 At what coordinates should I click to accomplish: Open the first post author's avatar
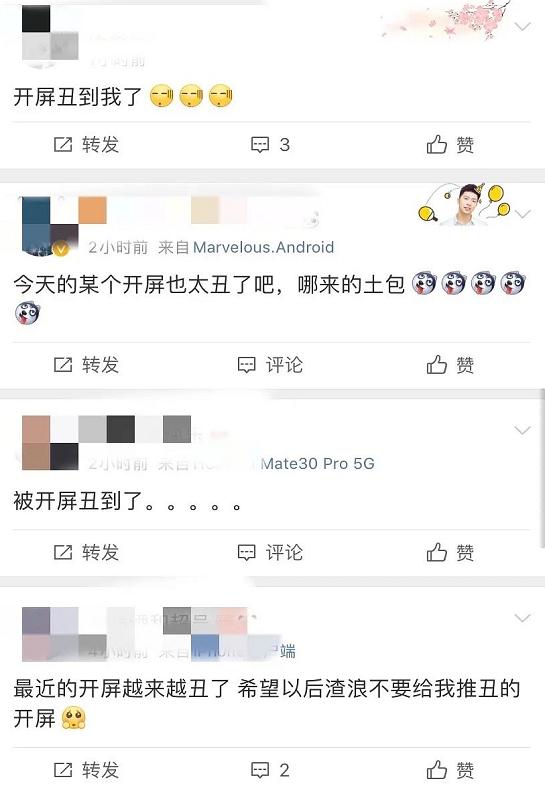pyautogui.click(x=50, y=34)
